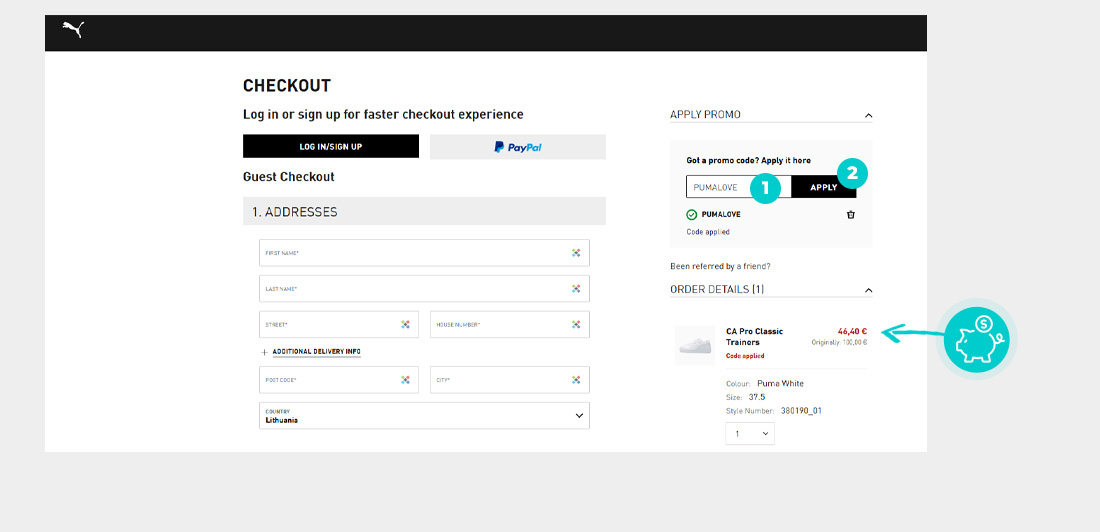This screenshot has height=532, width=1100.
Task: Click the Guest Checkout heading
Action: tap(288, 177)
